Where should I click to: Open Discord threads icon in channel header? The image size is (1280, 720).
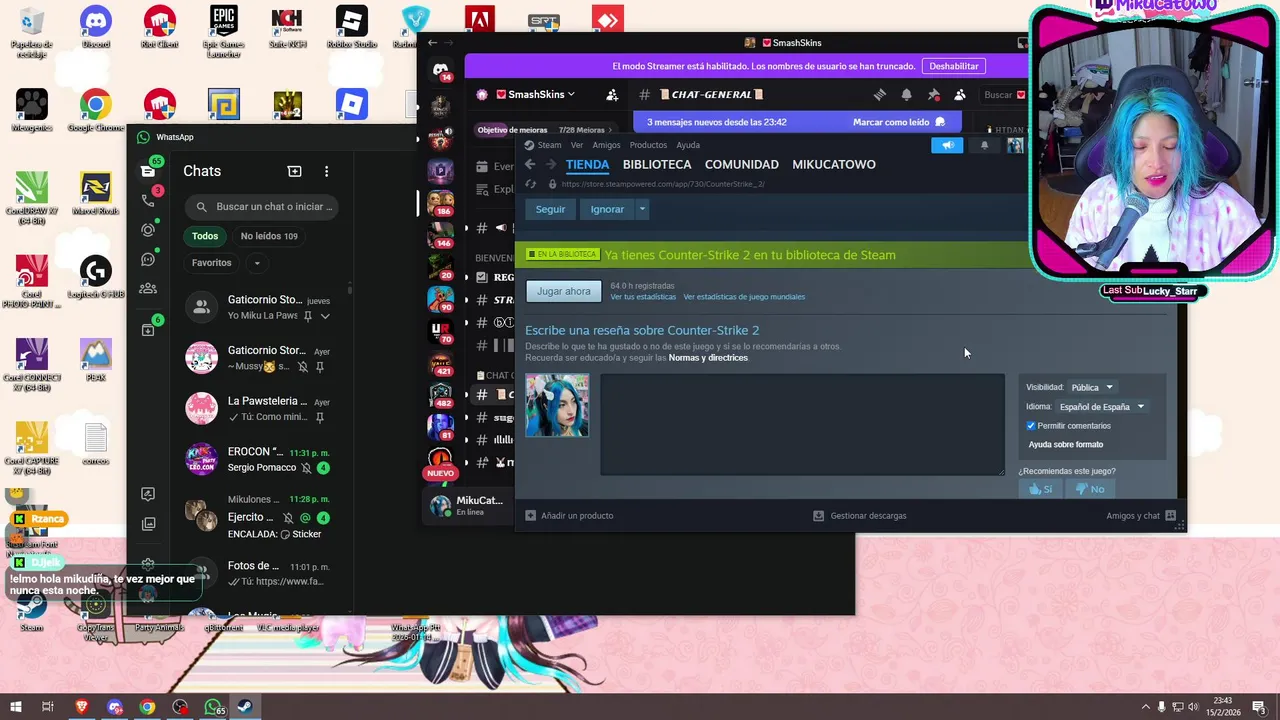(x=880, y=95)
